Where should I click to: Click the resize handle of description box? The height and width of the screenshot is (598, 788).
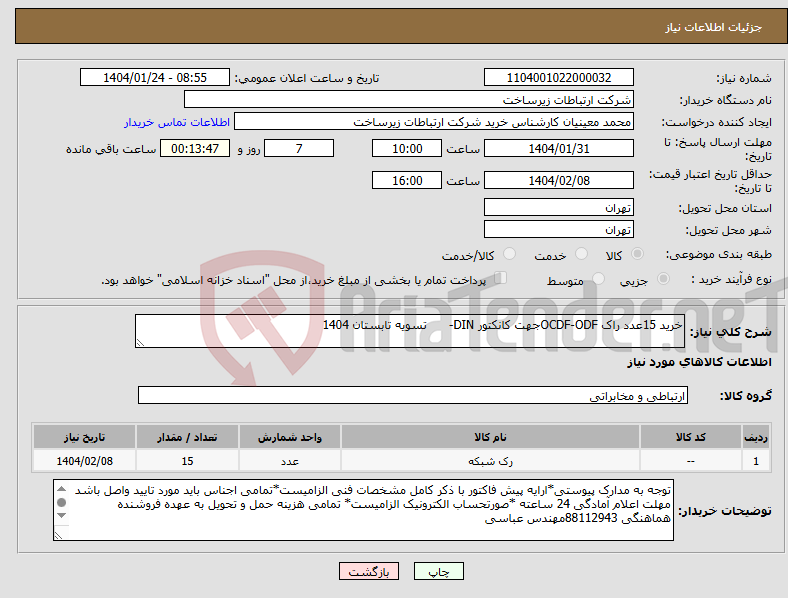click(x=140, y=342)
